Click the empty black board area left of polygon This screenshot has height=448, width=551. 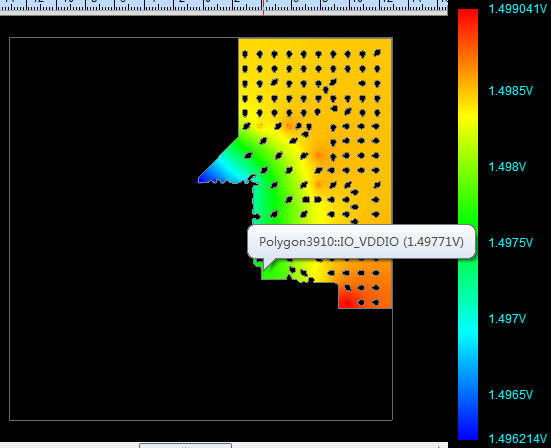(105, 228)
